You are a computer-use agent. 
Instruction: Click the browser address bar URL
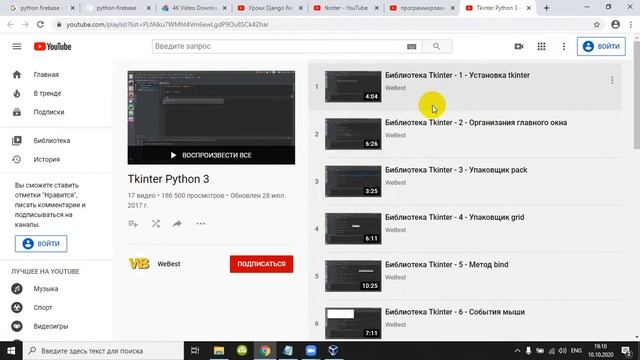[167, 24]
